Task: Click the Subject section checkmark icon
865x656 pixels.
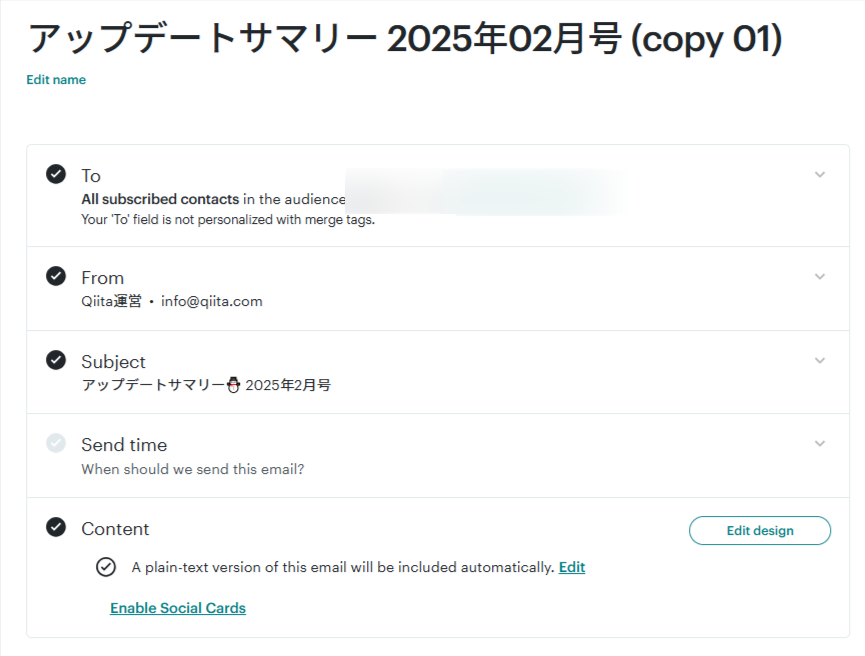Action: click(56, 361)
